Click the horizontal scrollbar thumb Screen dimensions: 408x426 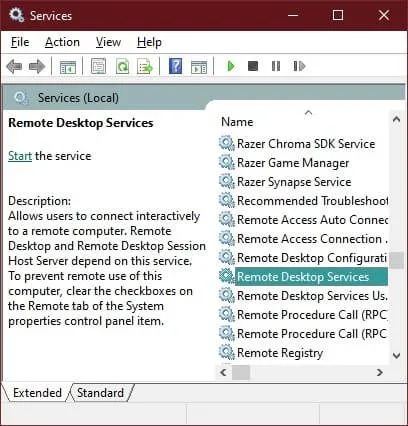(x=241, y=372)
